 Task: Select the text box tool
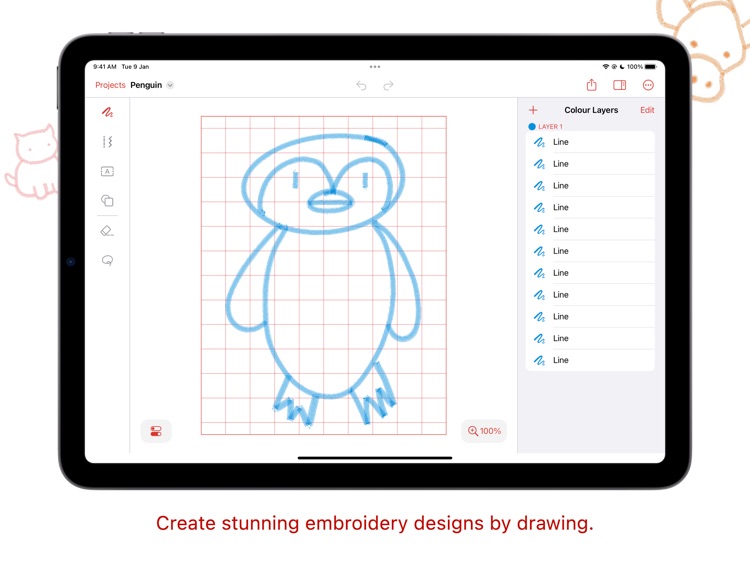[x=107, y=171]
